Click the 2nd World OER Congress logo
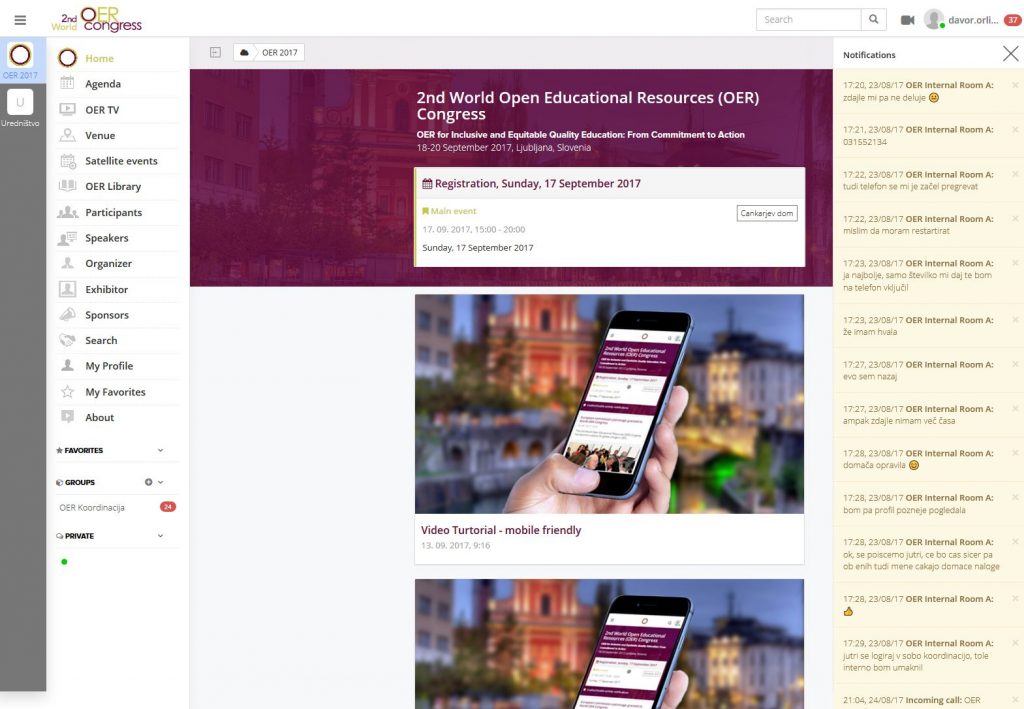This screenshot has height=709, width=1024. pyautogui.click(x=97, y=20)
